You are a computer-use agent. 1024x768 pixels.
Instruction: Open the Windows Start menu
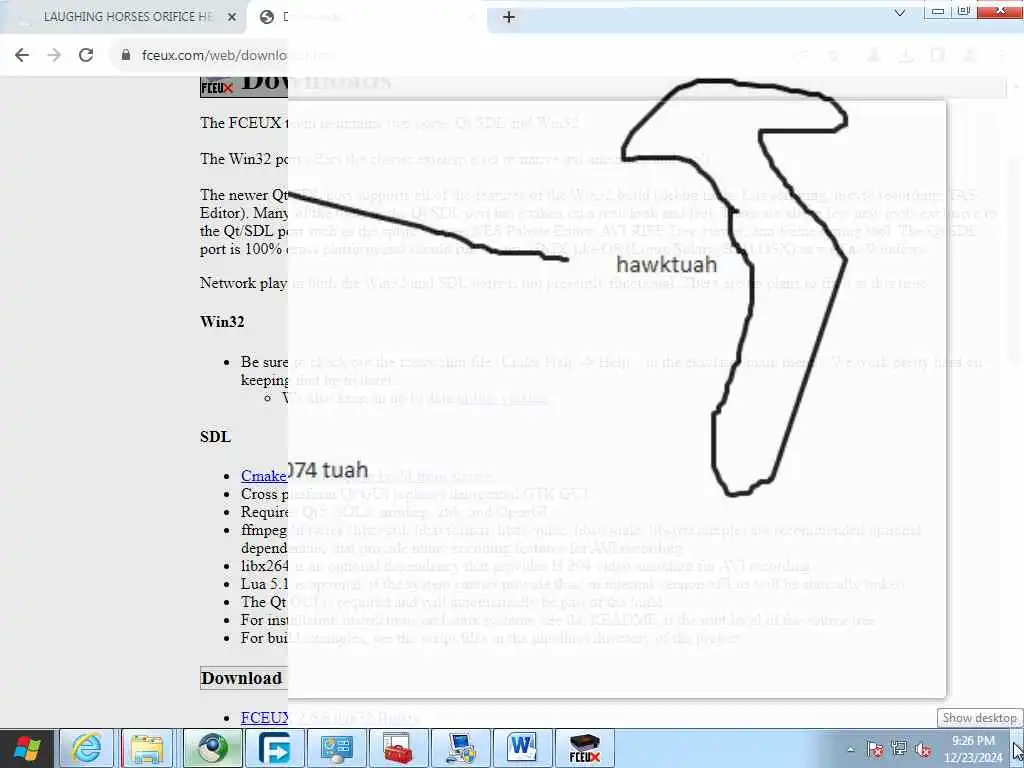click(27, 748)
